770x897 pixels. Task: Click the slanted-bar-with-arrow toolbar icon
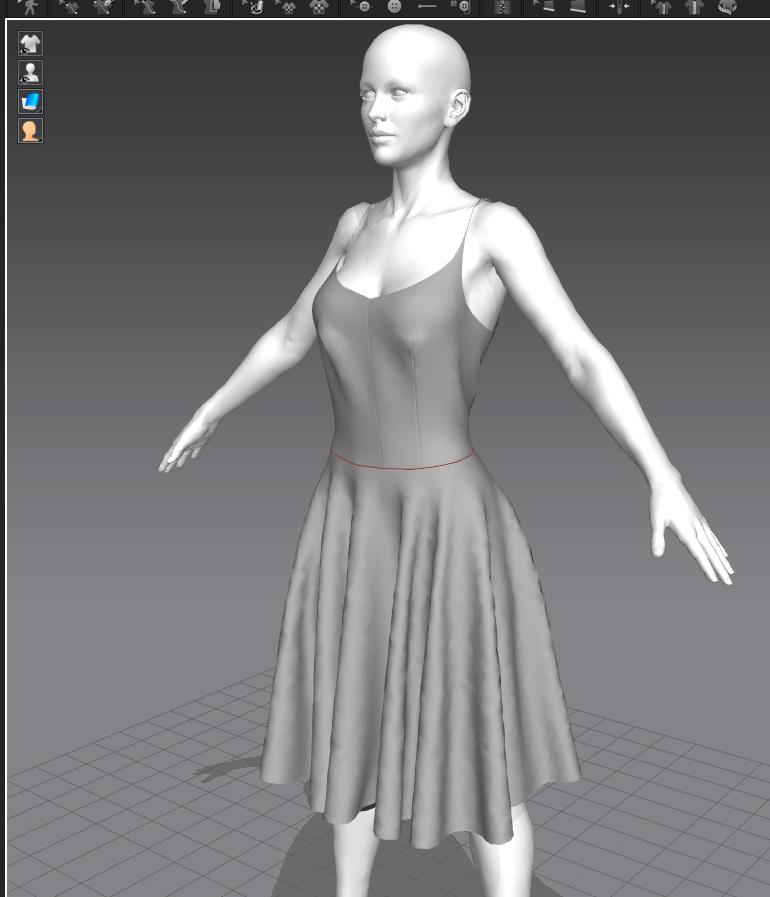click(543, 6)
